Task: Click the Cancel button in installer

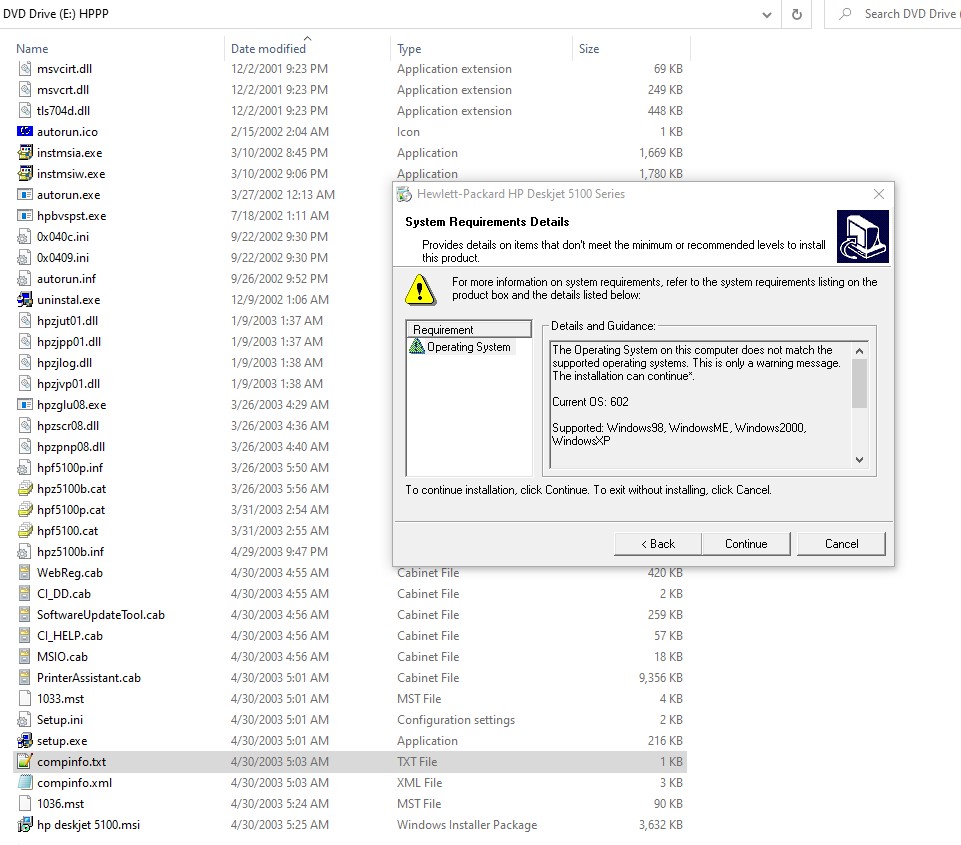Action: (841, 544)
